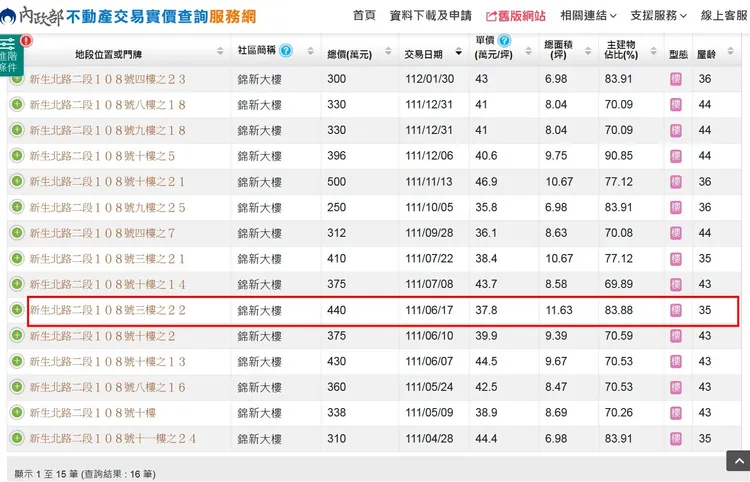Open address link 新生北路二段108號三樓之22
The width and height of the screenshot is (750, 482).
pos(107,310)
